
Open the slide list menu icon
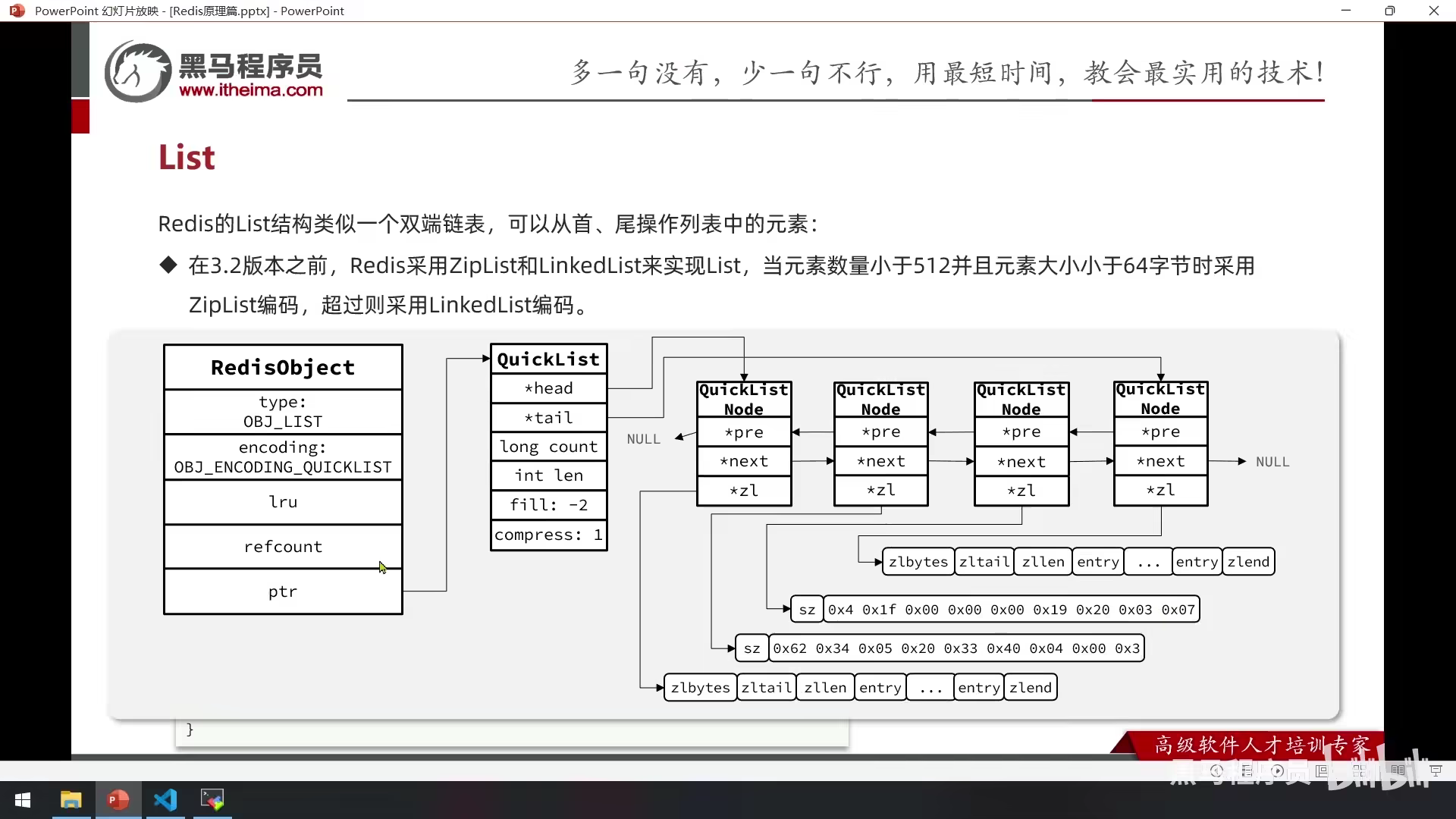(x=1247, y=770)
